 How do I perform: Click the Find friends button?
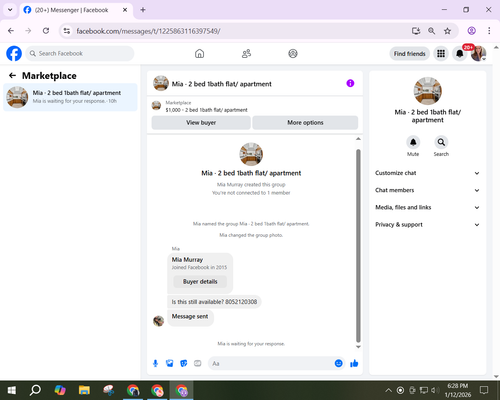(x=410, y=54)
